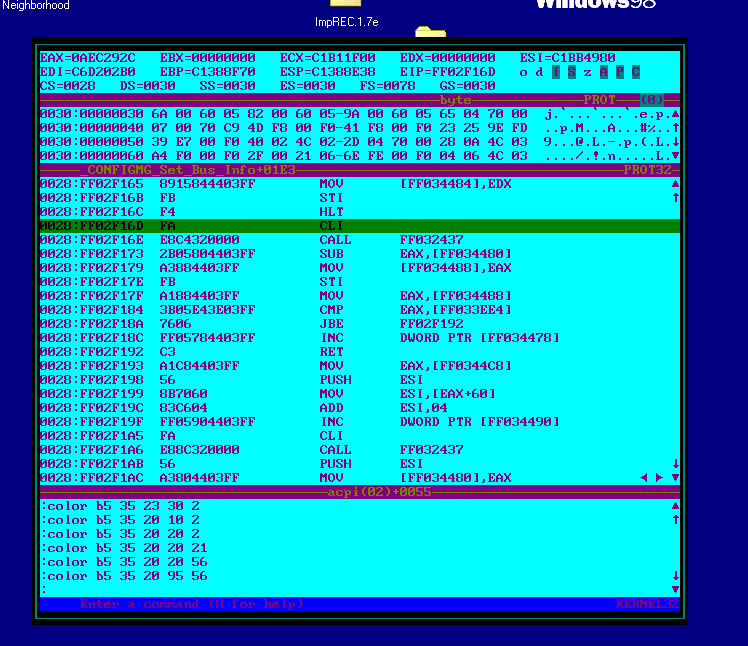Select the highlighted CLI instruction at FF02F16D
This screenshot has height=646, width=748.
point(360,226)
